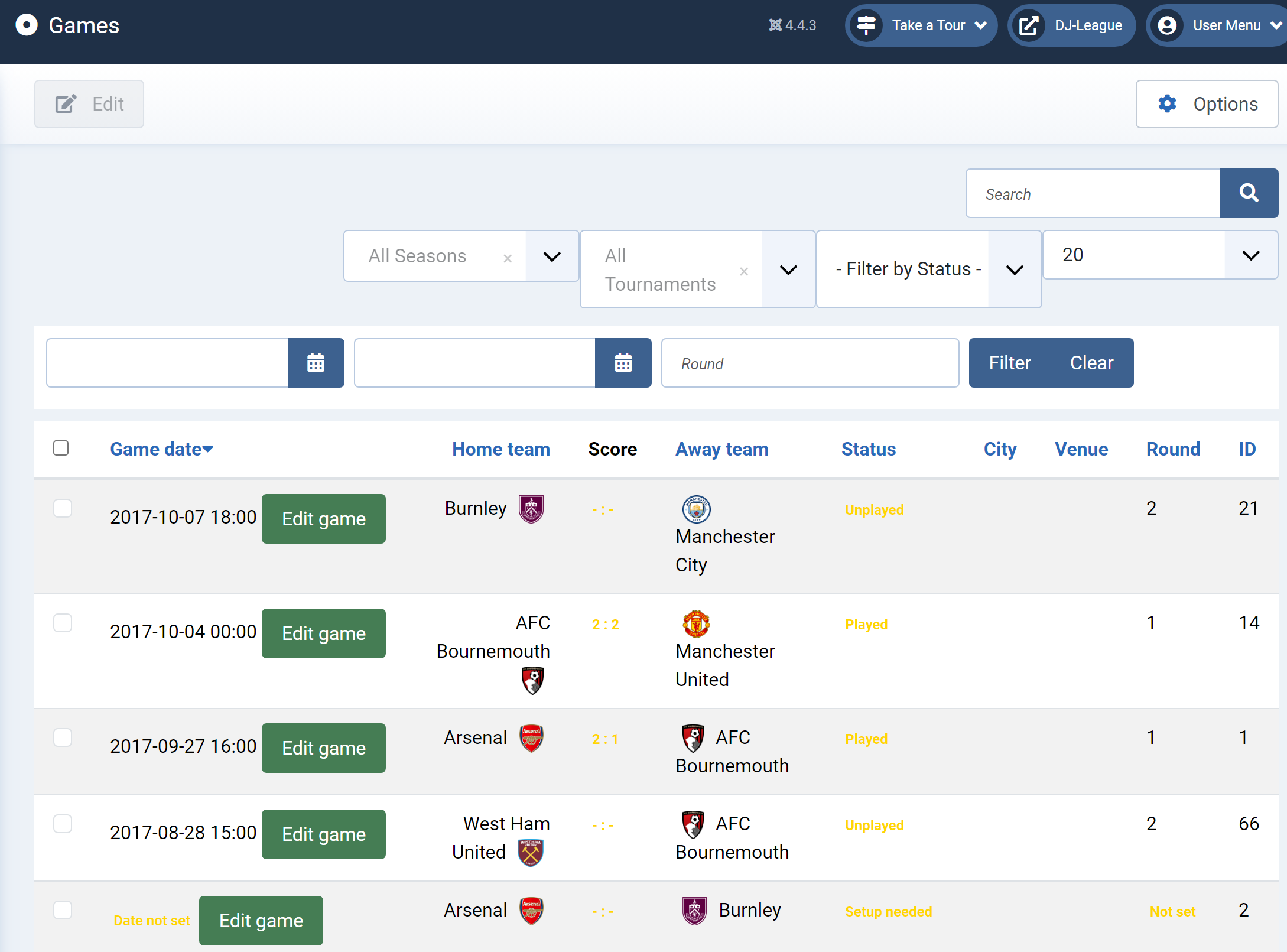1287x952 pixels.
Task: Check the 2017-10-07 18:00 game row
Action: point(63,508)
